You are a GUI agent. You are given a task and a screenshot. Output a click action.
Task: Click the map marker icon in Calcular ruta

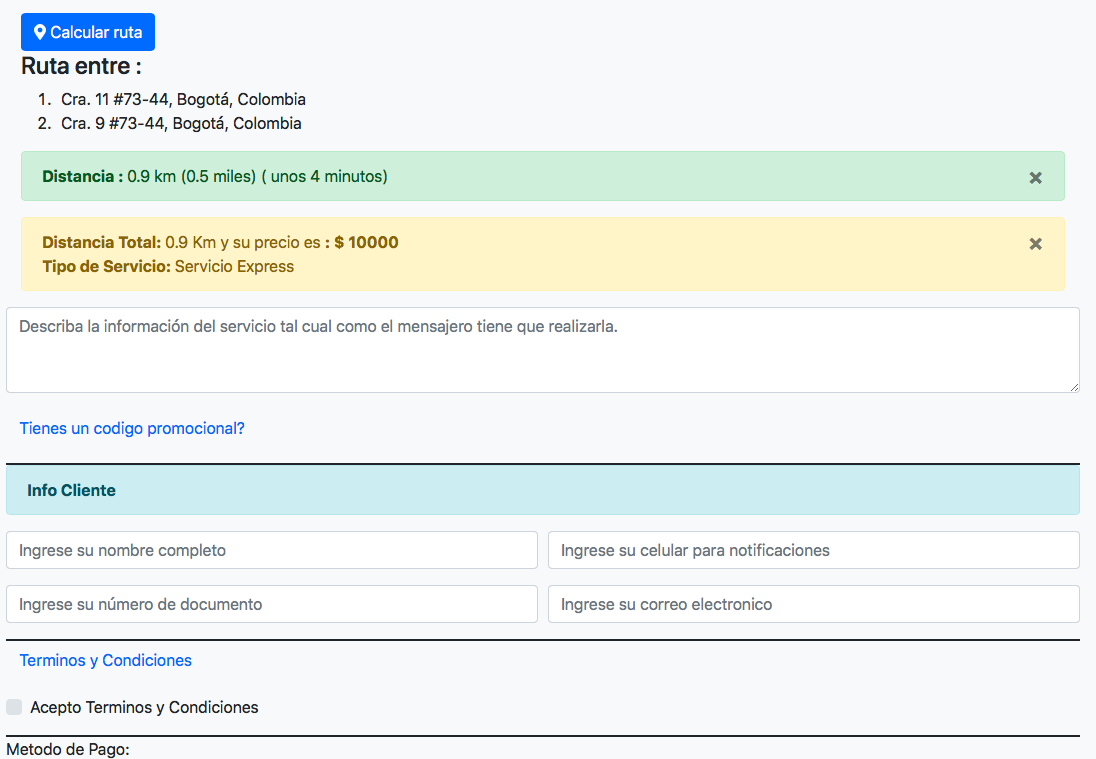tap(40, 32)
